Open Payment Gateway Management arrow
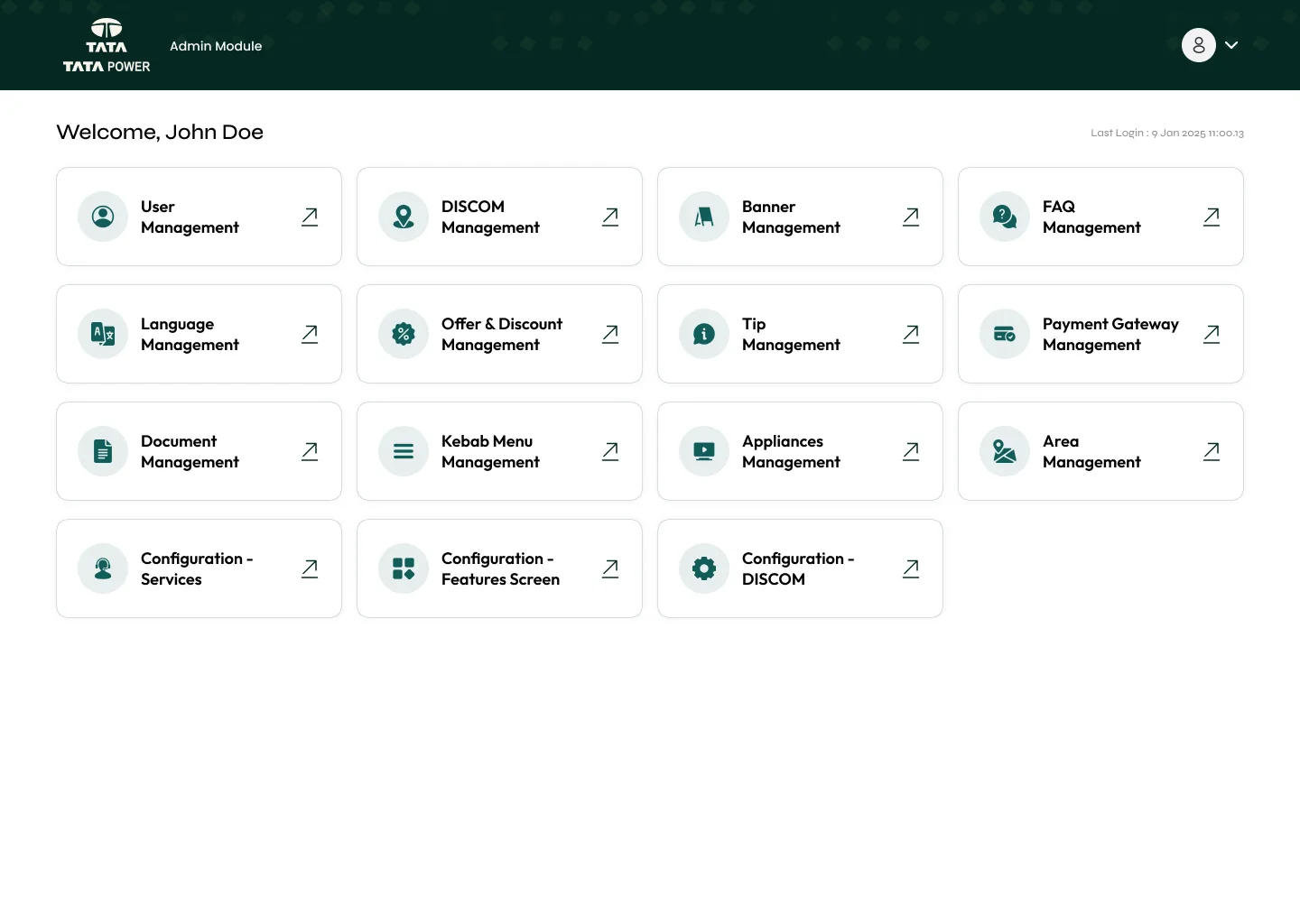 tap(1212, 334)
